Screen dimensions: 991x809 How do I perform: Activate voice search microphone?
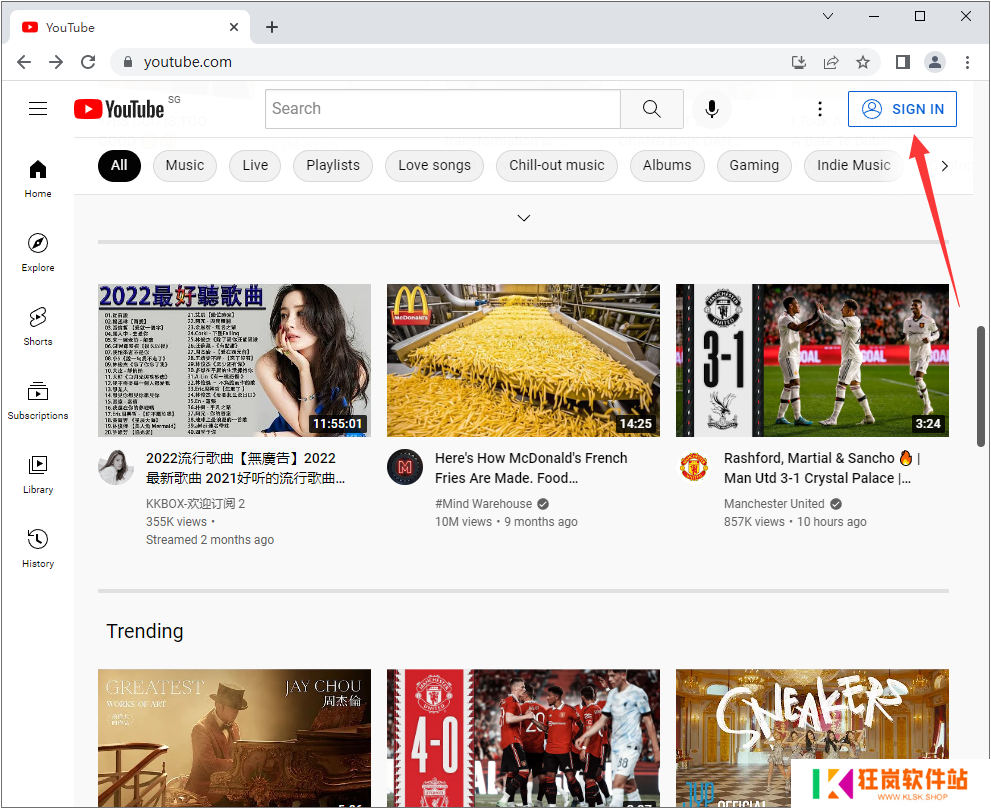point(712,109)
